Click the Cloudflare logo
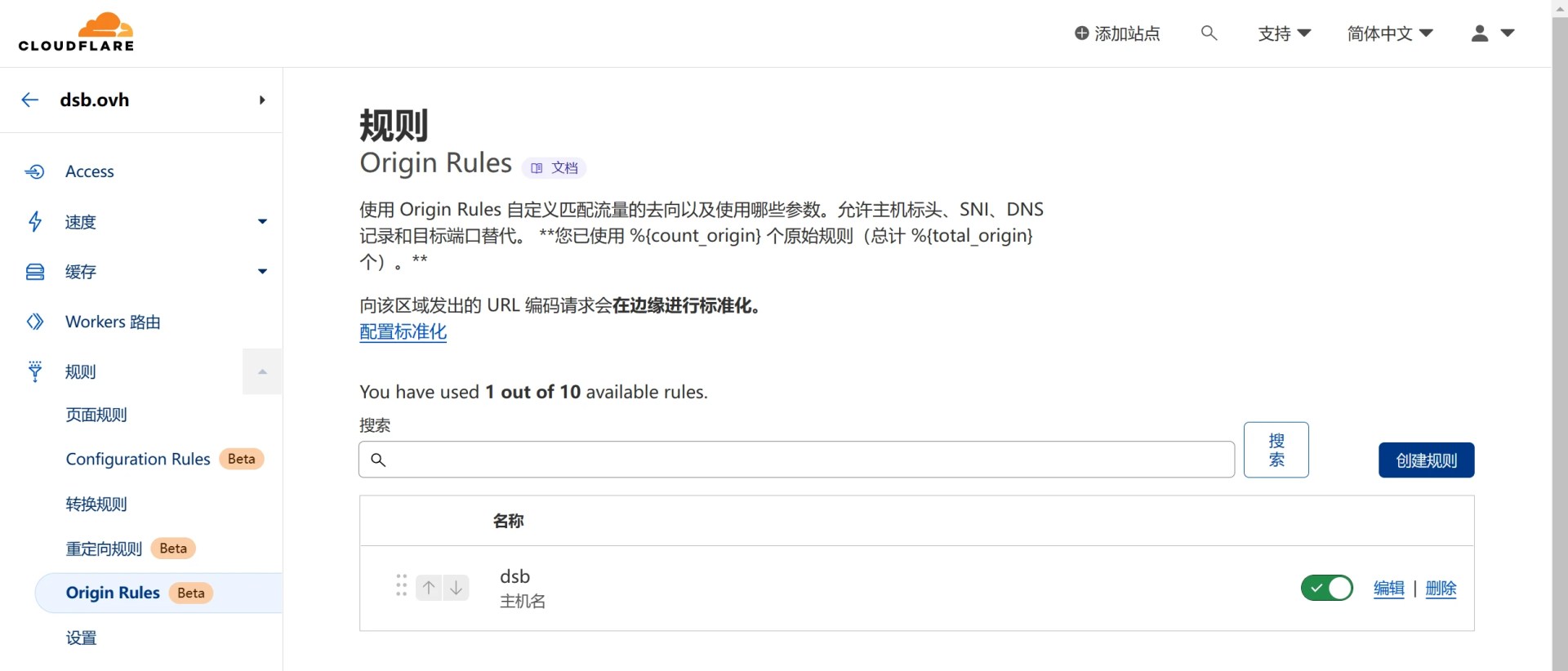Image resolution: width=1568 pixels, height=671 pixels. (77, 33)
